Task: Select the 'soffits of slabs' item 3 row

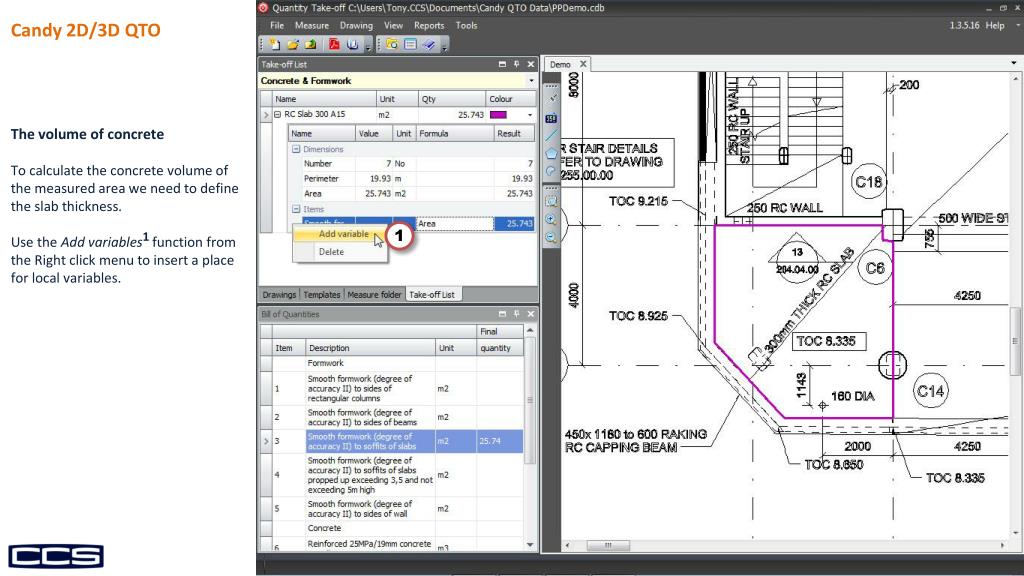Action: point(392,441)
